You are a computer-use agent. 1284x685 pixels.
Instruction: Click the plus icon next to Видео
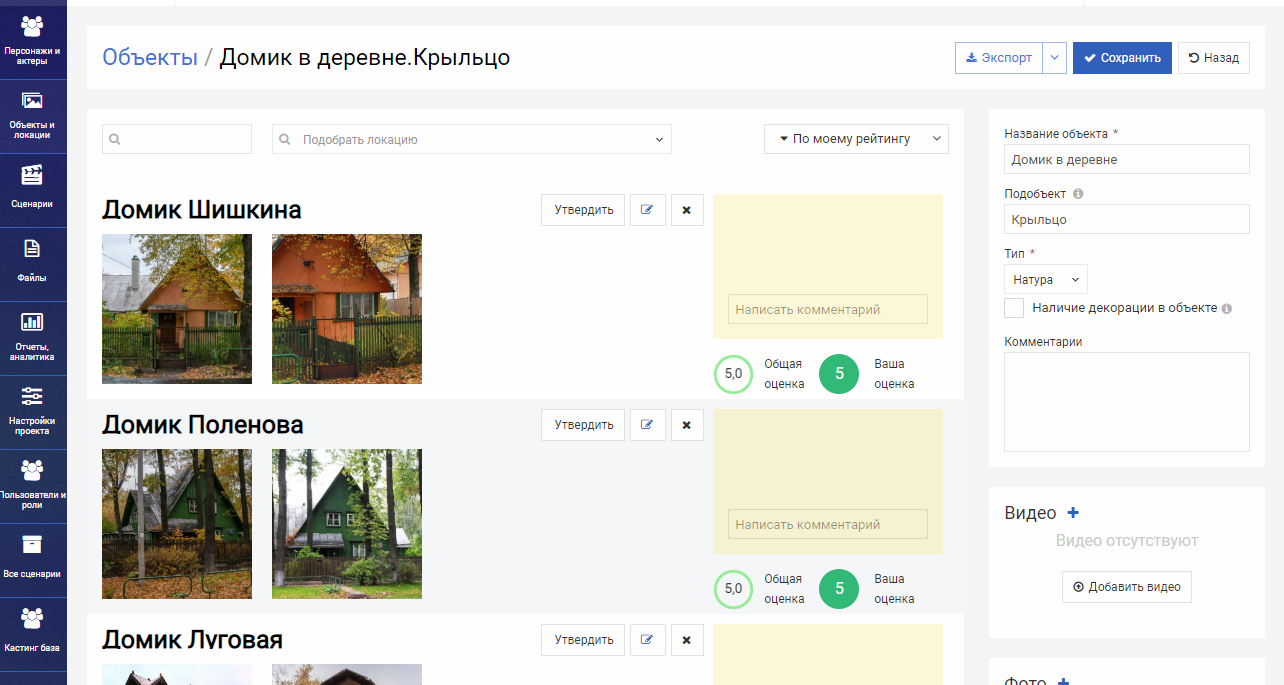[x=1073, y=513]
